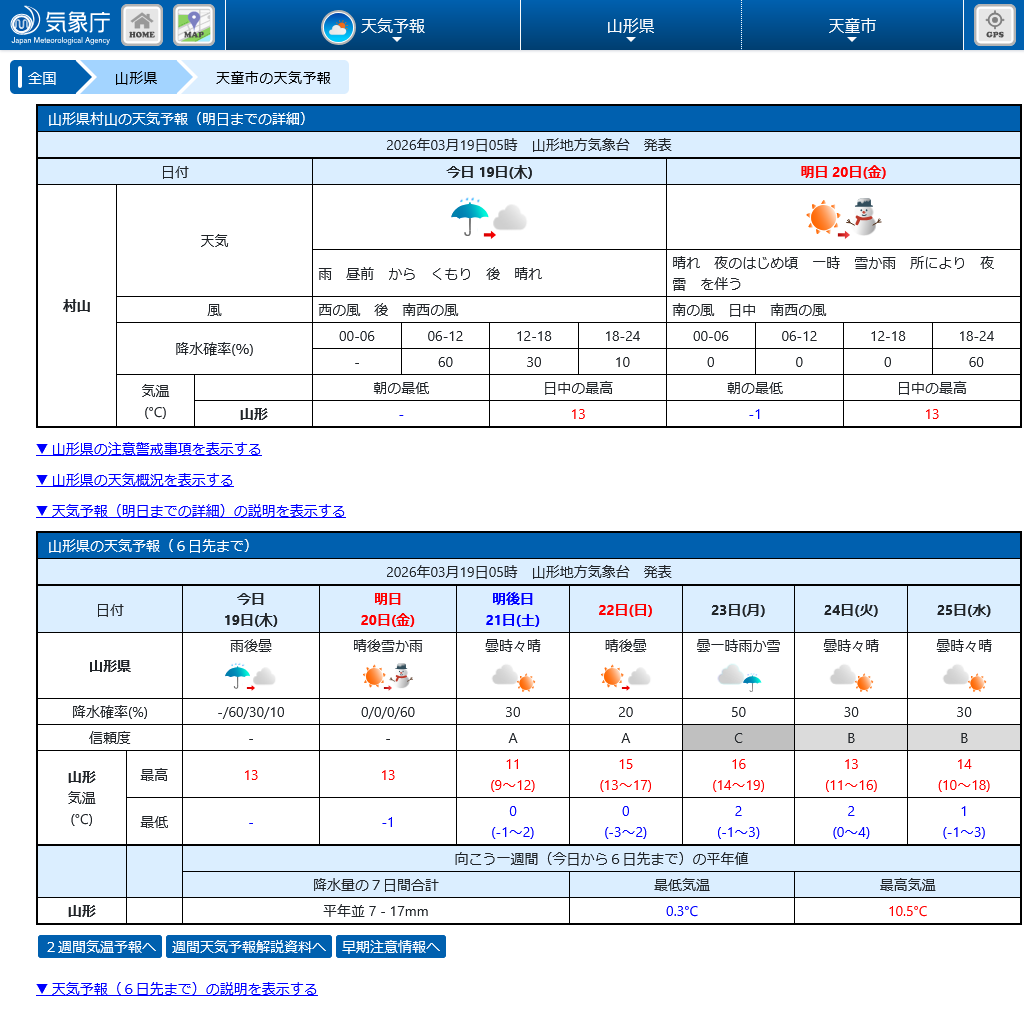
Task: Click the 晴後雪か雨 weekly icon for 20日
Action: (x=388, y=677)
